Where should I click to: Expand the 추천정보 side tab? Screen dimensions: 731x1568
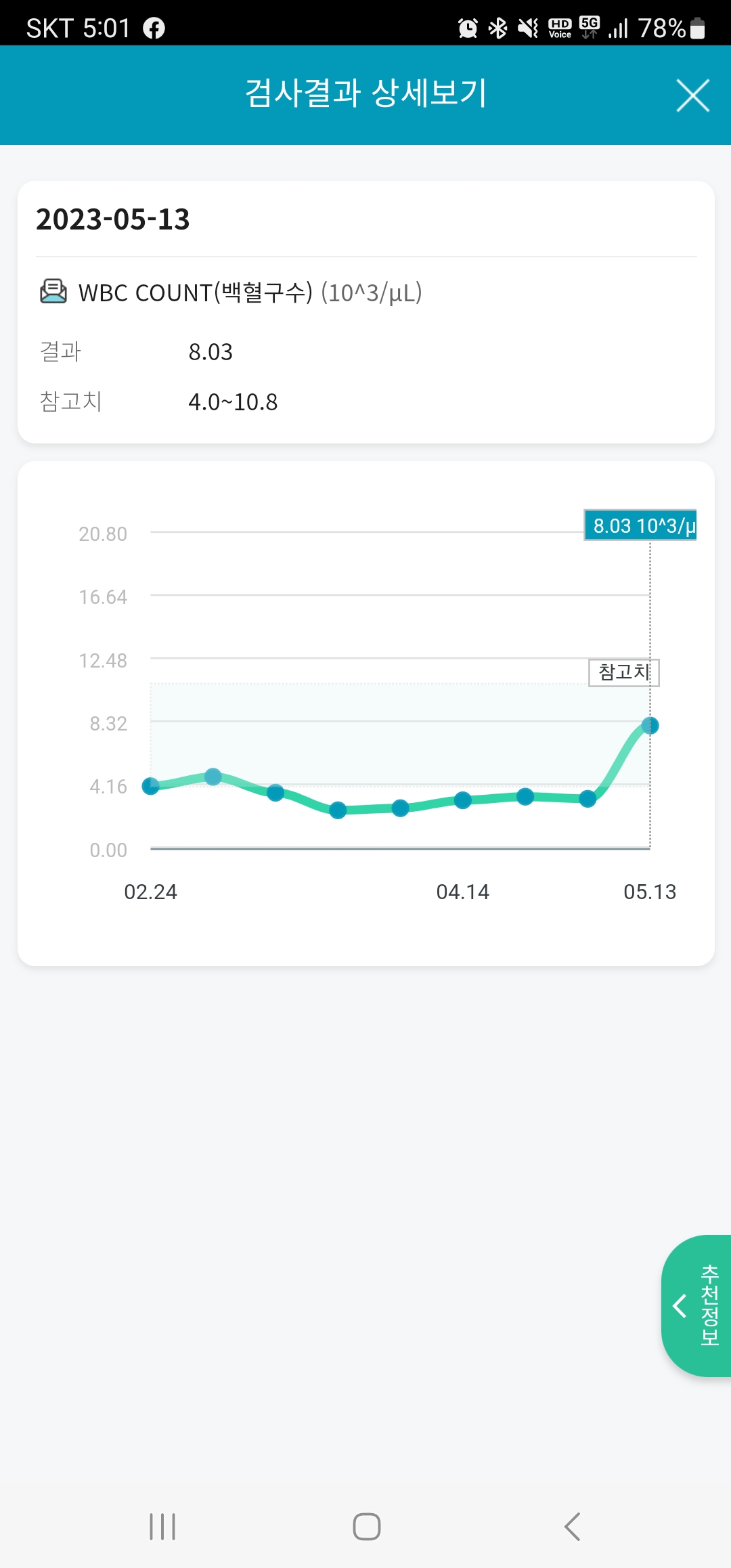[696, 1305]
